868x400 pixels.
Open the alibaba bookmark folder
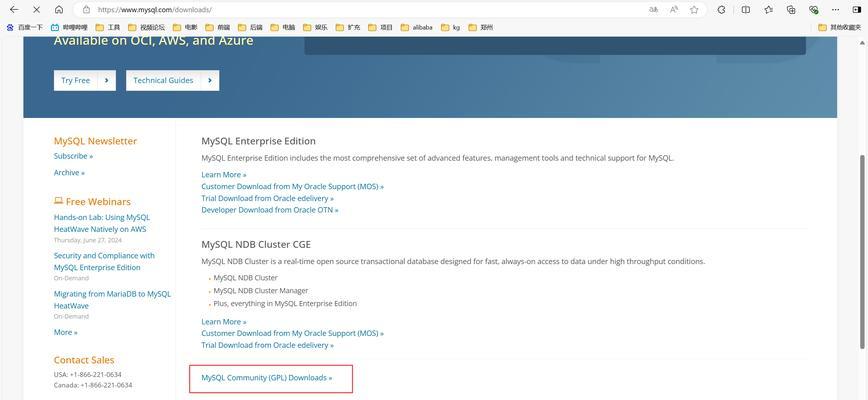416,27
